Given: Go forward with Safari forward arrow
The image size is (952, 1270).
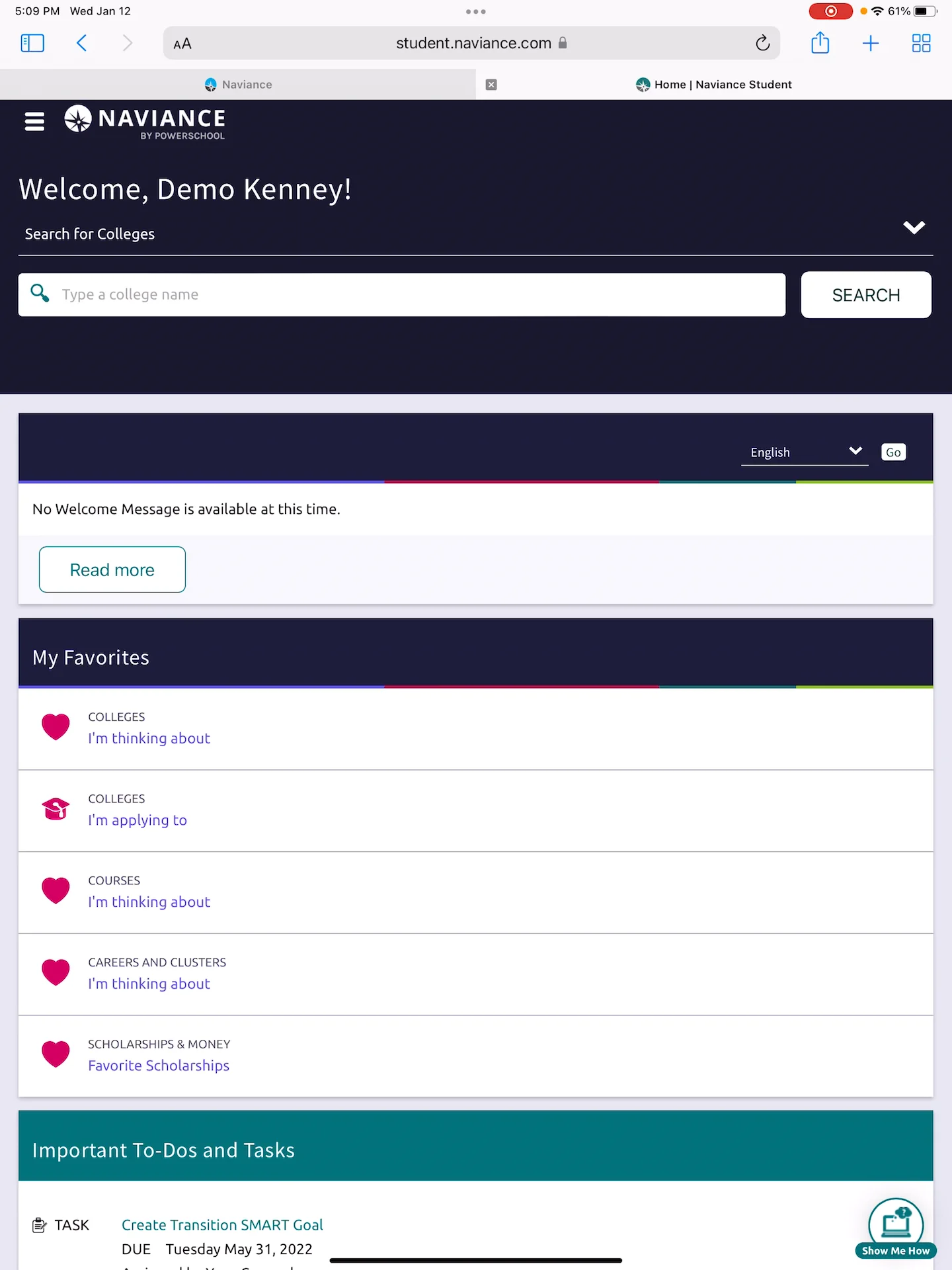Looking at the screenshot, I should click(127, 43).
